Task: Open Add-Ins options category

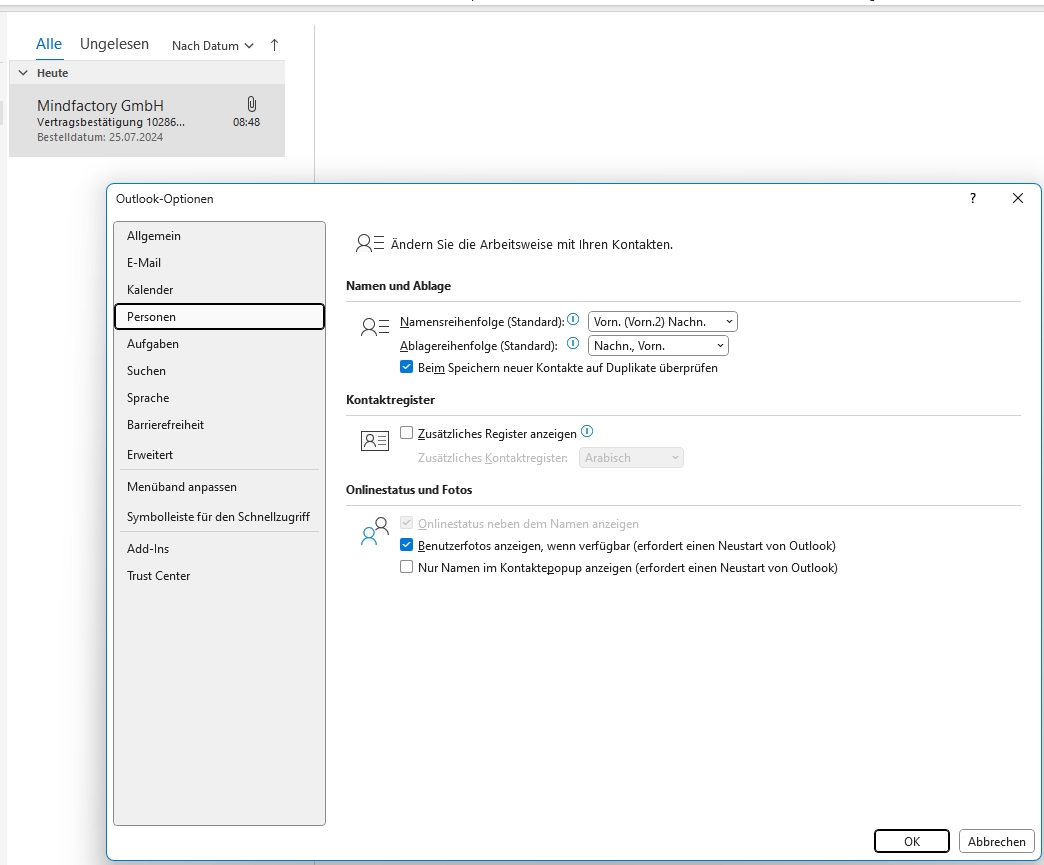Action: tap(219, 549)
